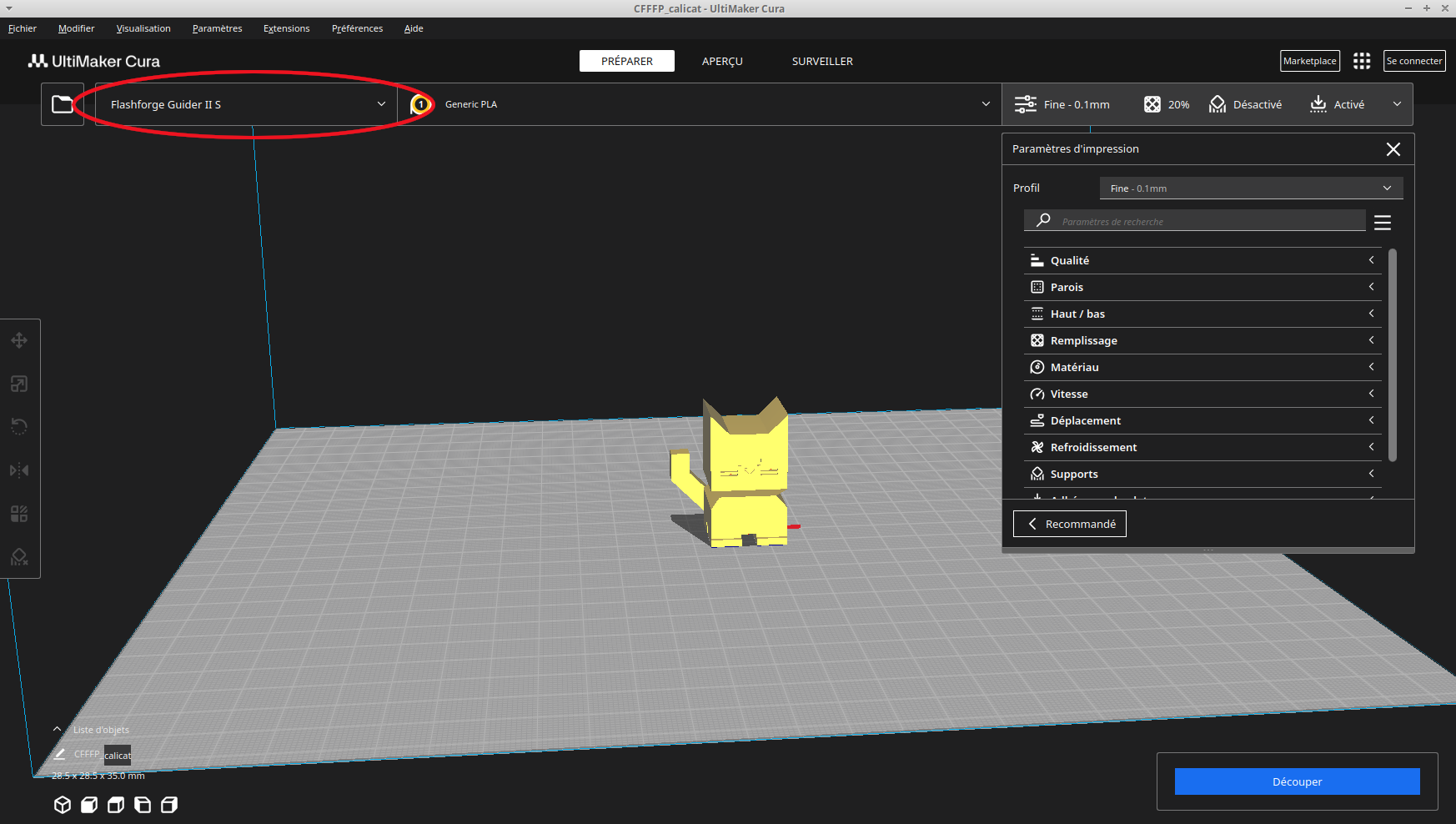Click the Découper slice button
This screenshot has height=824, width=1456.
click(x=1297, y=781)
